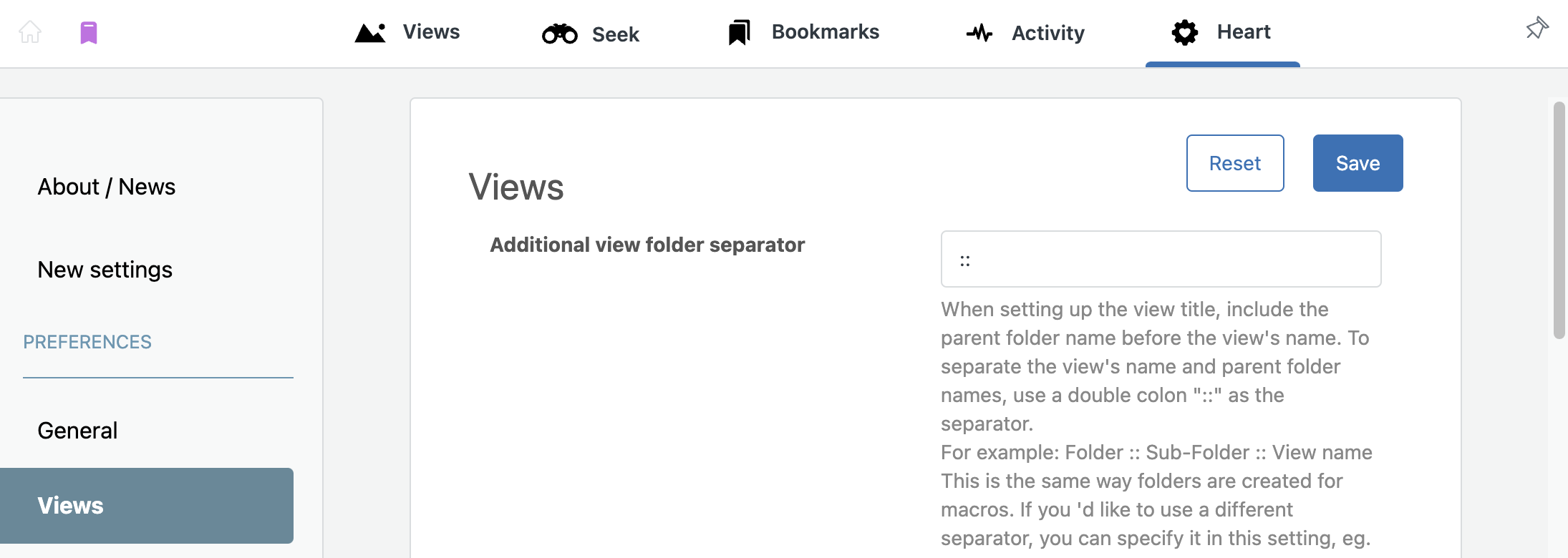Go to the Bookmarks tab
This screenshot has width=1568, height=558.
(803, 32)
